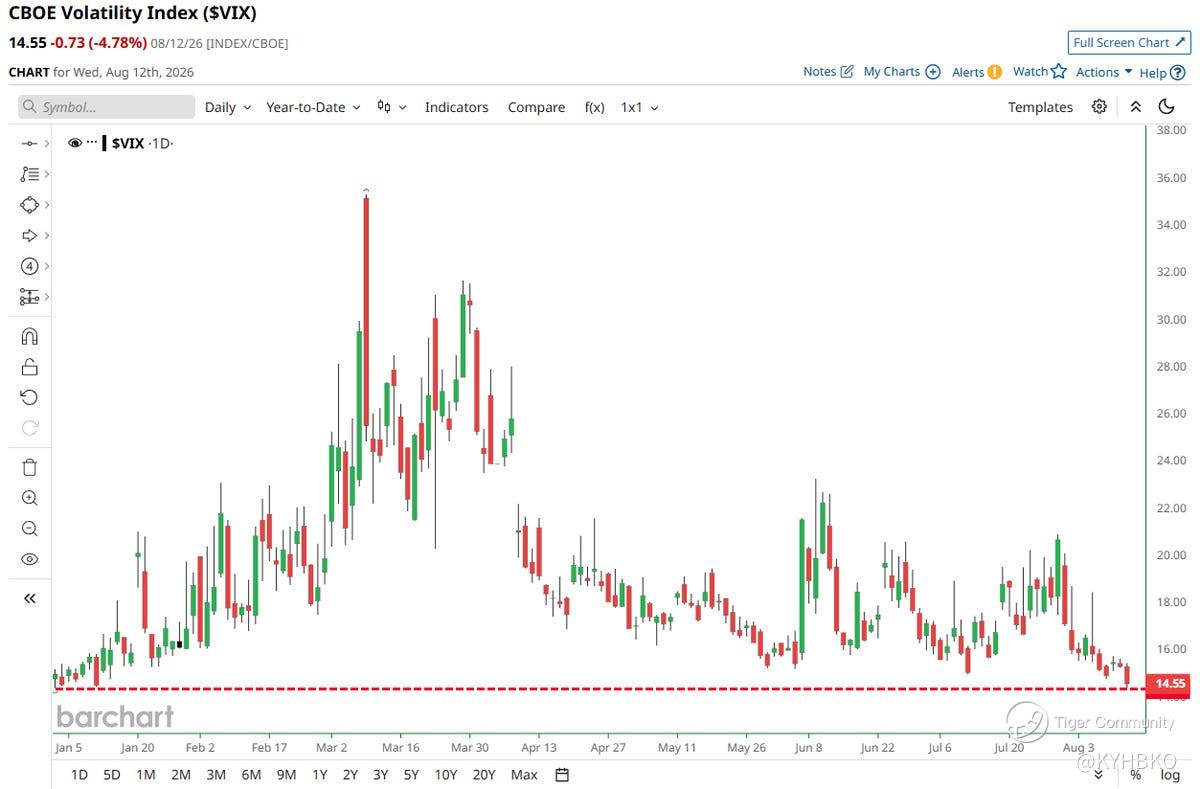The width and height of the screenshot is (1200, 789).
Task: Jump down with double chevron near scale
Action: point(1098,774)
